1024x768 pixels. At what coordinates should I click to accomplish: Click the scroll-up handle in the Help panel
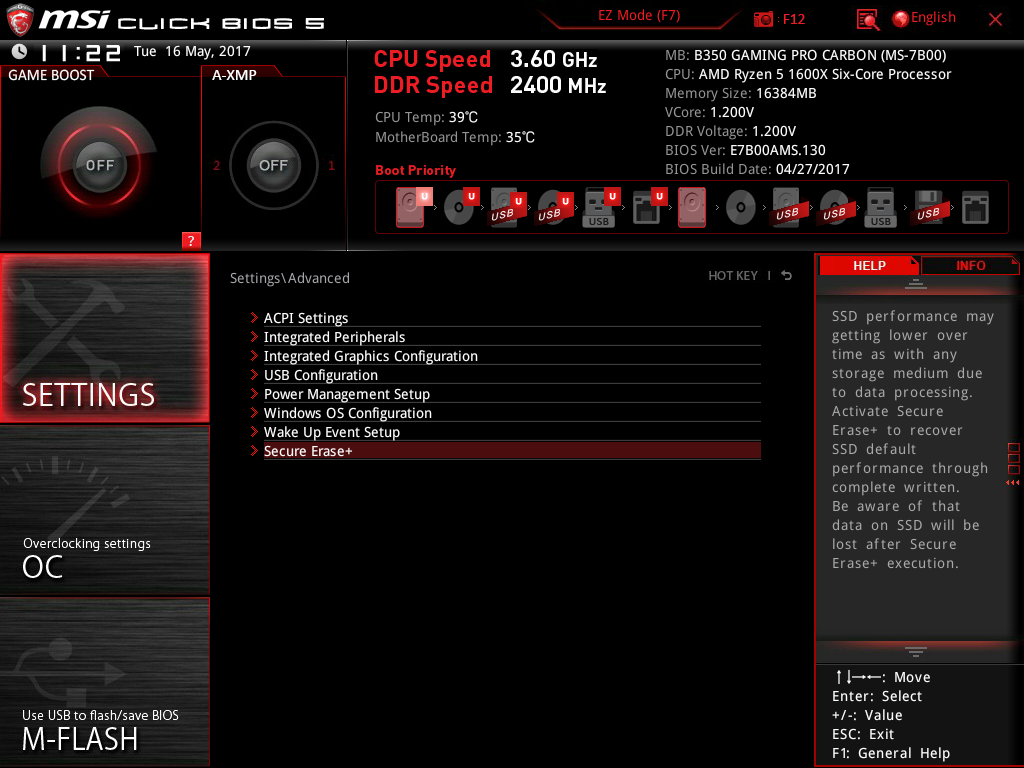(x=915, y=283)
